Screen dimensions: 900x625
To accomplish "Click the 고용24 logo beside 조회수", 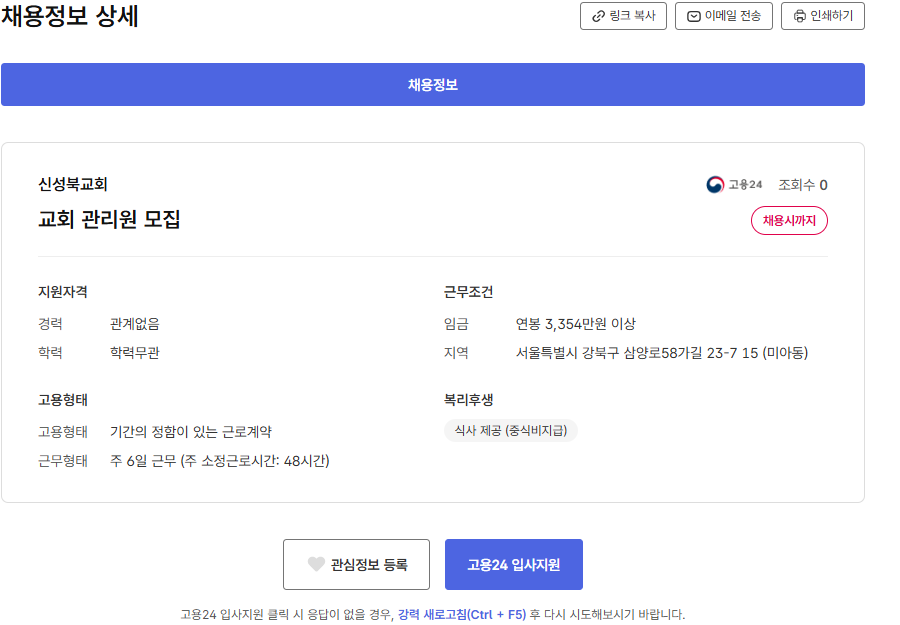I will click(x=734, y=185).
